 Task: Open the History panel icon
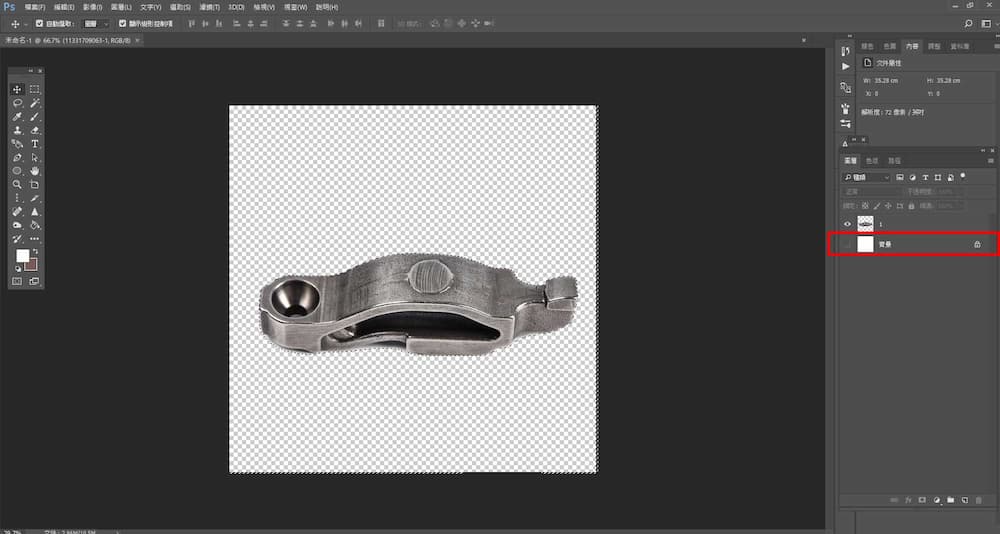(x=846, y=50)
